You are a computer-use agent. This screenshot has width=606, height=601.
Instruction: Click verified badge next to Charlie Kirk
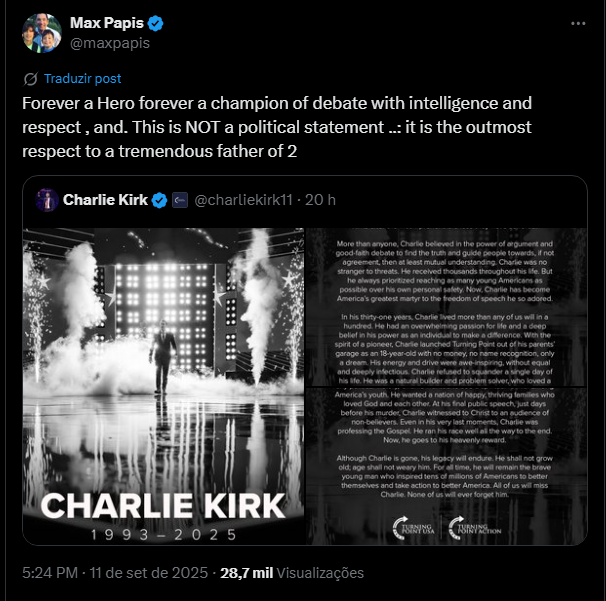[x=159, y=200]
